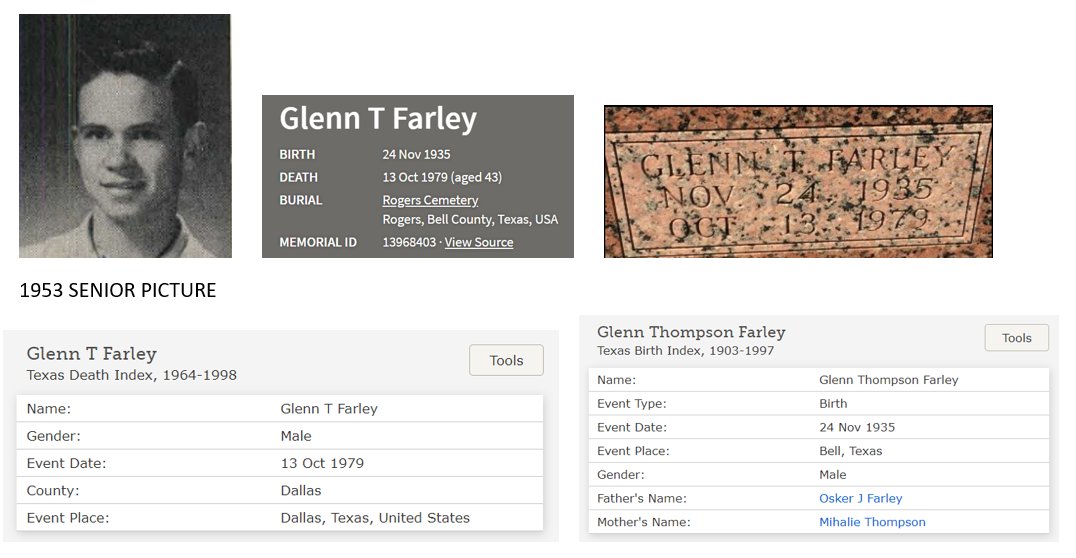The image size is (1076, 558).
Task: Click Rogers, Bell County, Texas, USA location text
Action: tap(470, 220)
